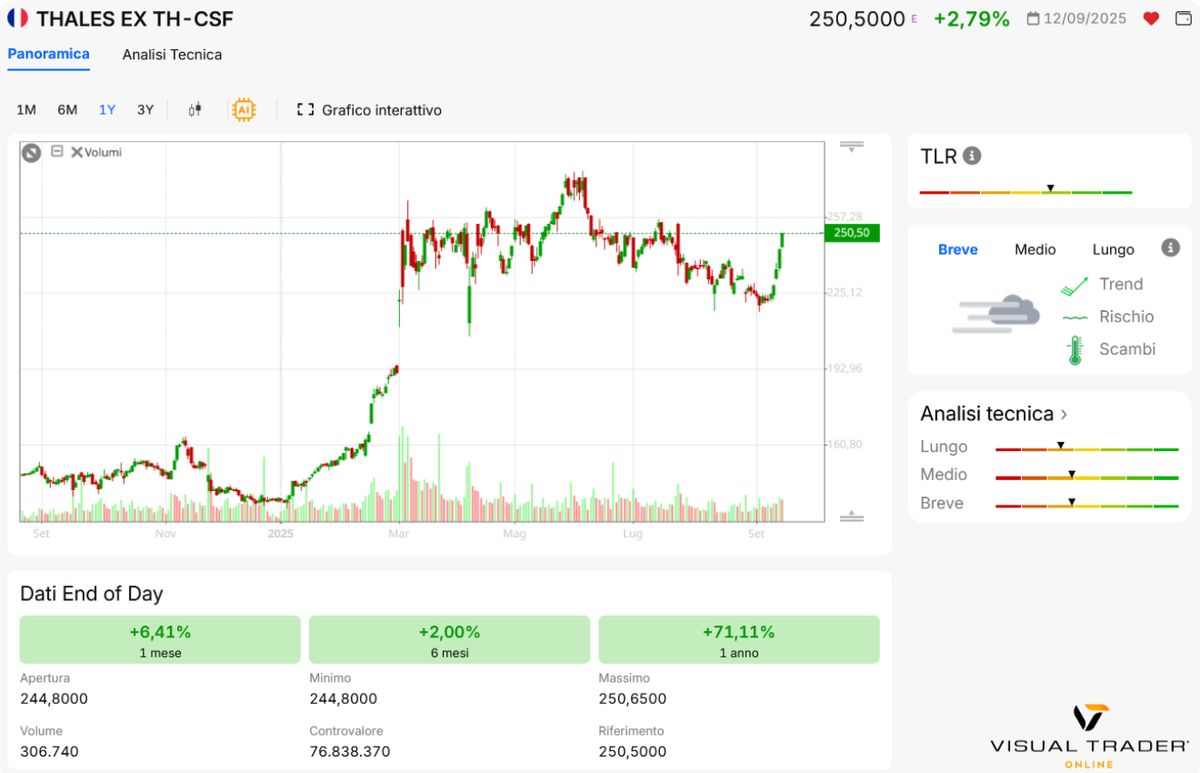Viewport: 1200px width, 773px height.
Task: Select the 3Y time range
Action: tap(145, 110)
